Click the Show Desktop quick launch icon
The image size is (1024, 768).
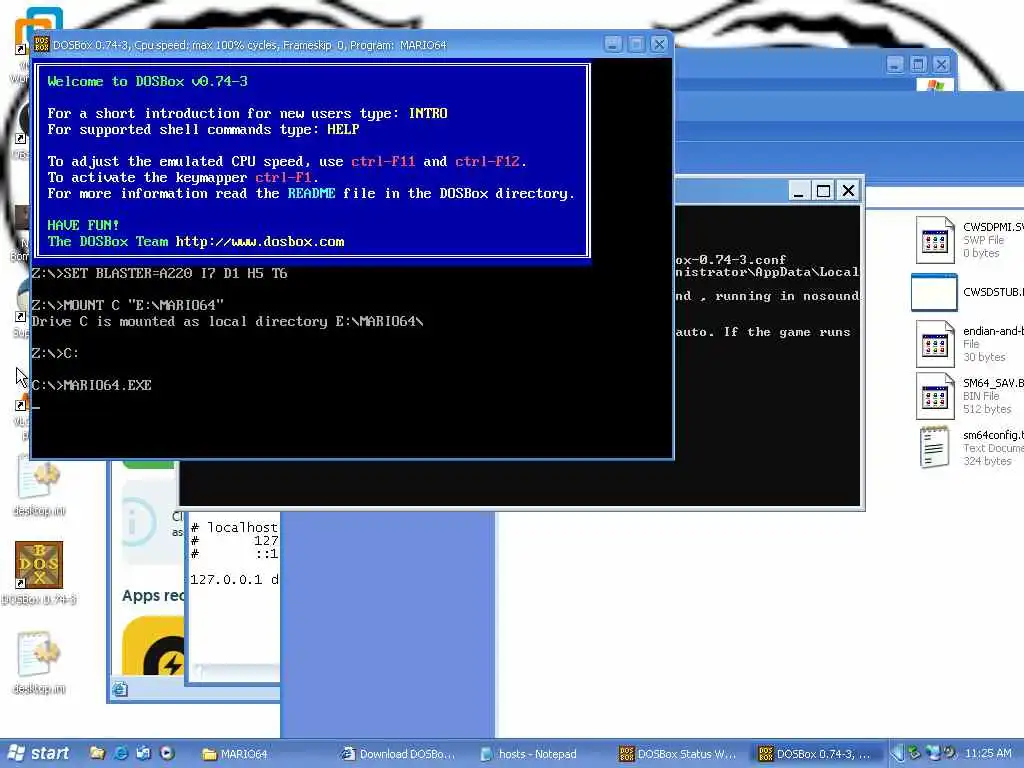144,753
